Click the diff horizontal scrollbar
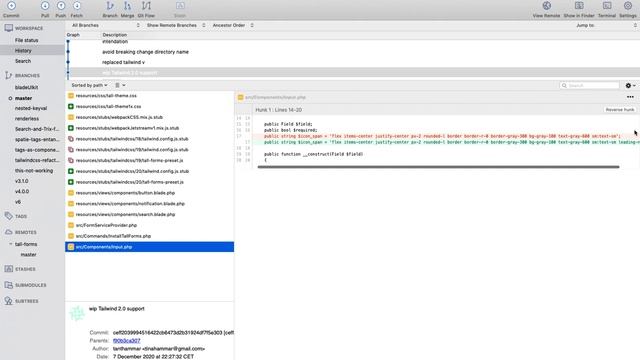The image size is (640, 360). click(438, 167)
